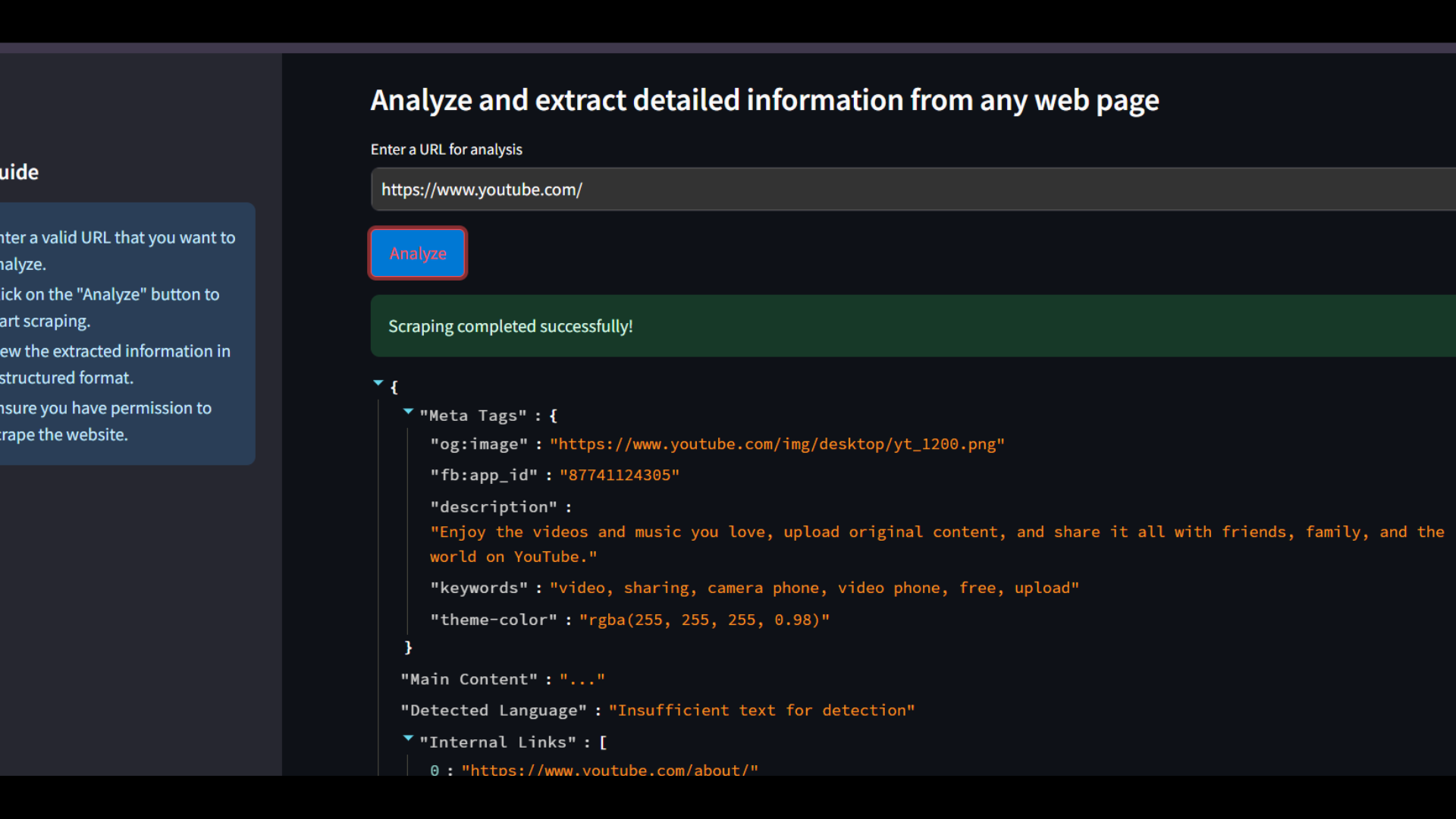Select the "og:image" URL value

coord(777,444)
